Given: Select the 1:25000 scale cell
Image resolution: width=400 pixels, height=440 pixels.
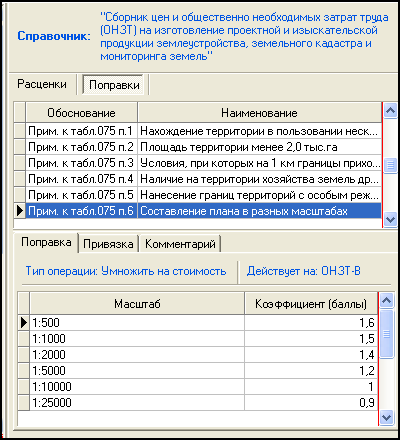Looking at the screenshot, I should click(137, 403).
